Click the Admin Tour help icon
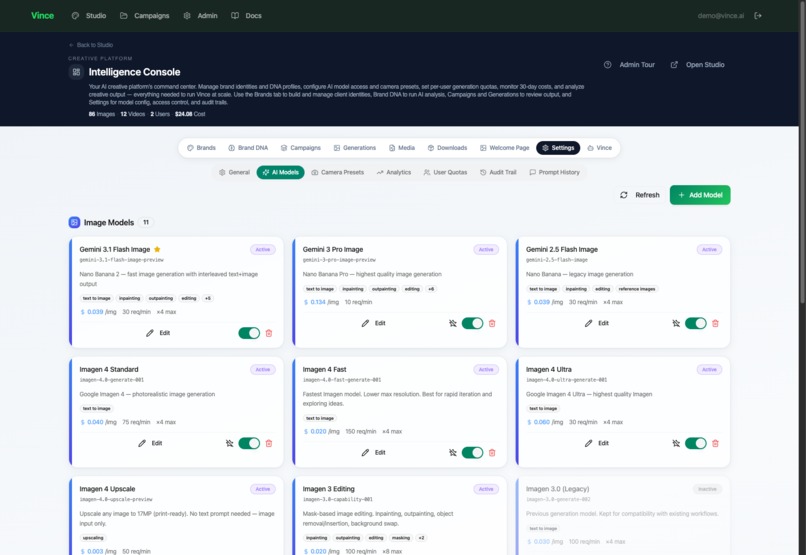Image resolution: width=806 pixels, height=555 pixels. click(x=608, y=65)
